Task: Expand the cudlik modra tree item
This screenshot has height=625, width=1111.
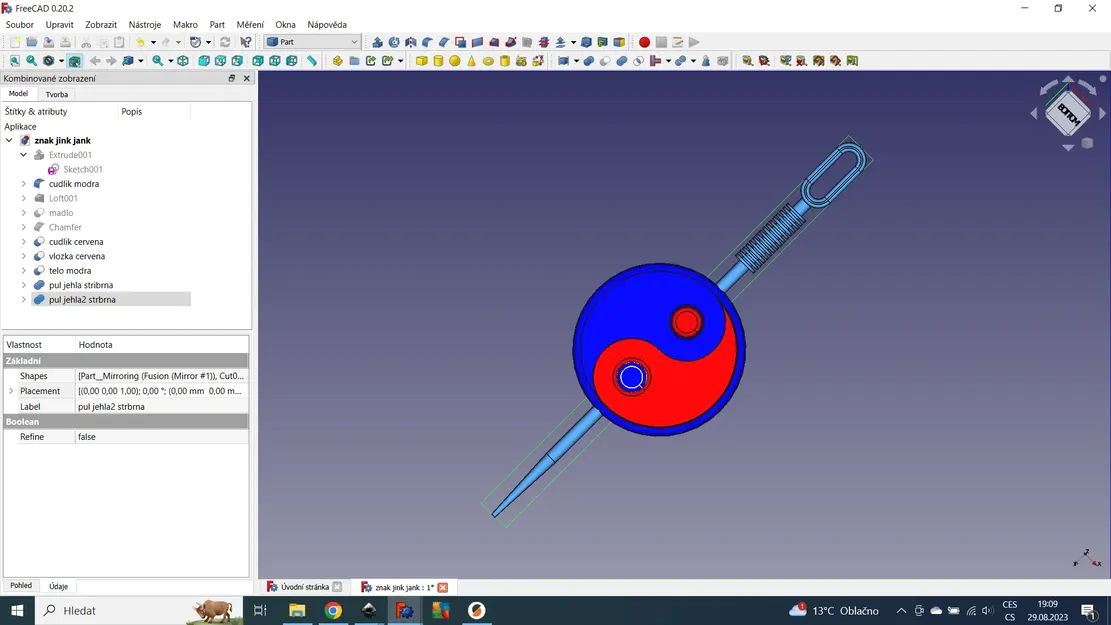Action: [23, 183]
